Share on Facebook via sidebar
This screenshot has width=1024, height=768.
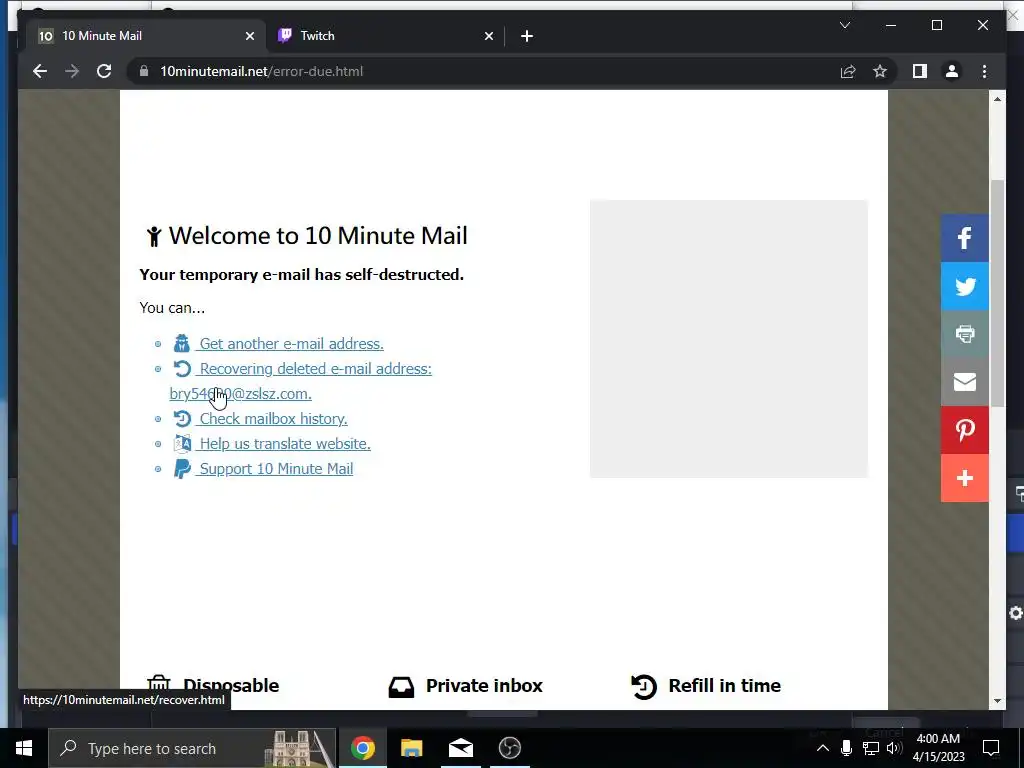[x=965, y=238]
